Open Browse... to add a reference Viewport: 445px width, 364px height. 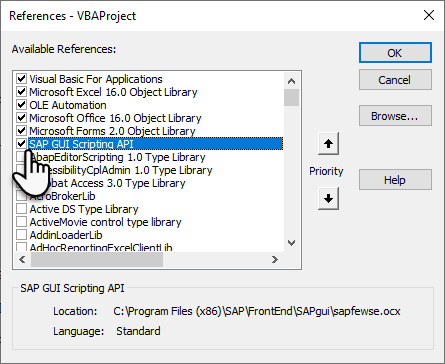pos(395,116)
